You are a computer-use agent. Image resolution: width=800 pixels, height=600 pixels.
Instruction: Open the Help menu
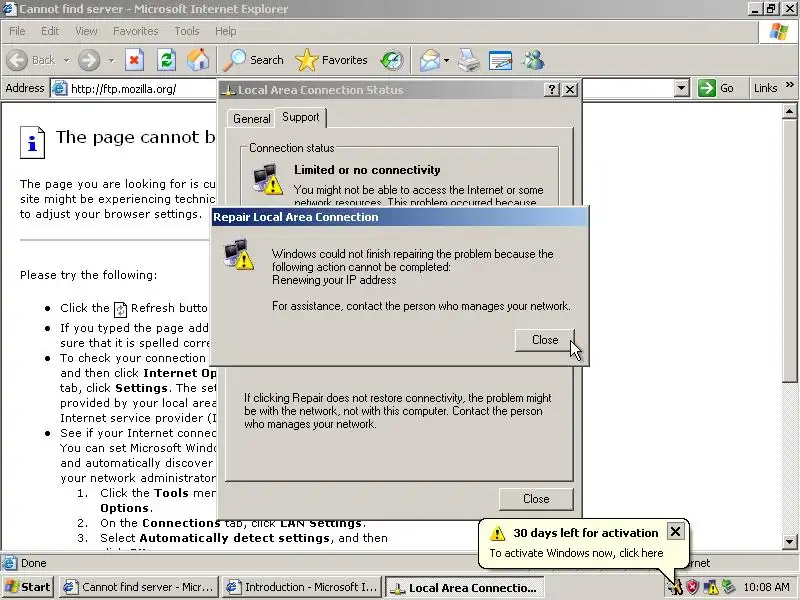pos(225,31)
